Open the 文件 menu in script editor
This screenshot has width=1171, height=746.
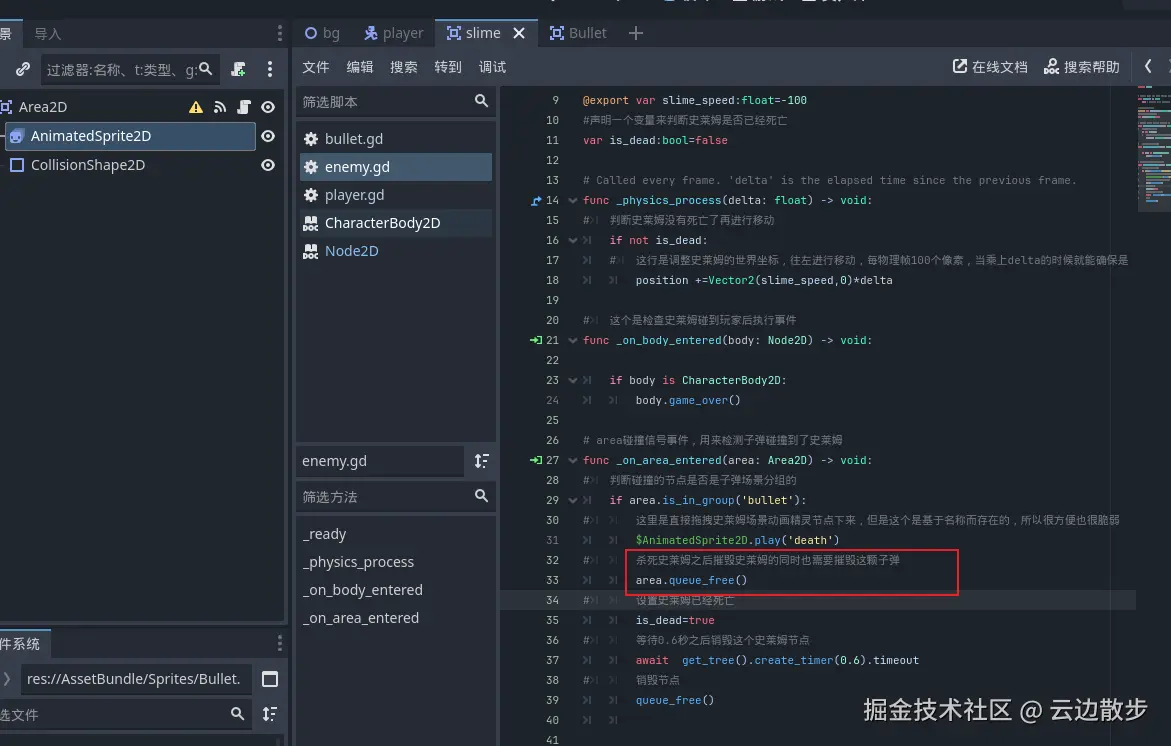[315, 67]
